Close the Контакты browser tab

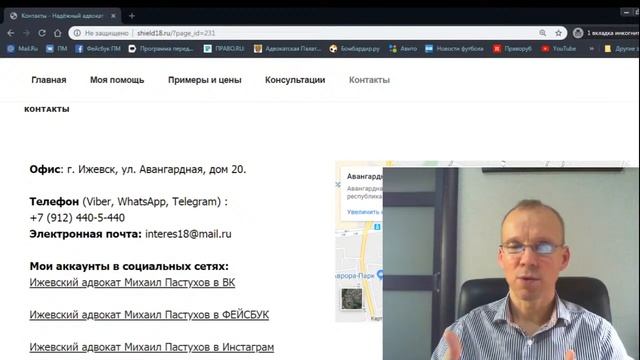(x=113, y=16)
